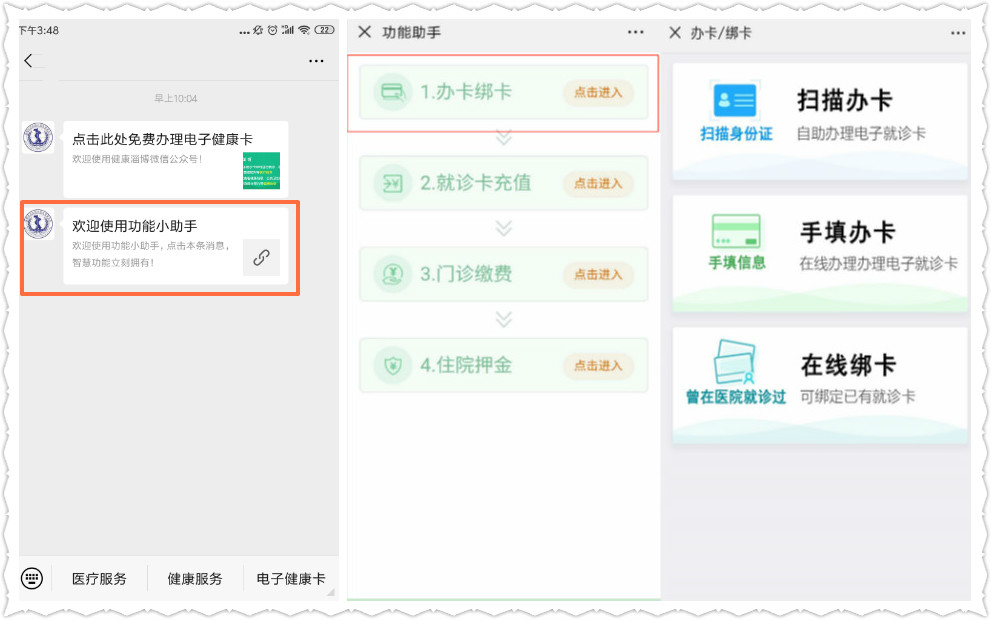Screen dimensions: 991x620
Task: Click 点击进入 for 1.办卡绑卡
Action: point(598,92)
